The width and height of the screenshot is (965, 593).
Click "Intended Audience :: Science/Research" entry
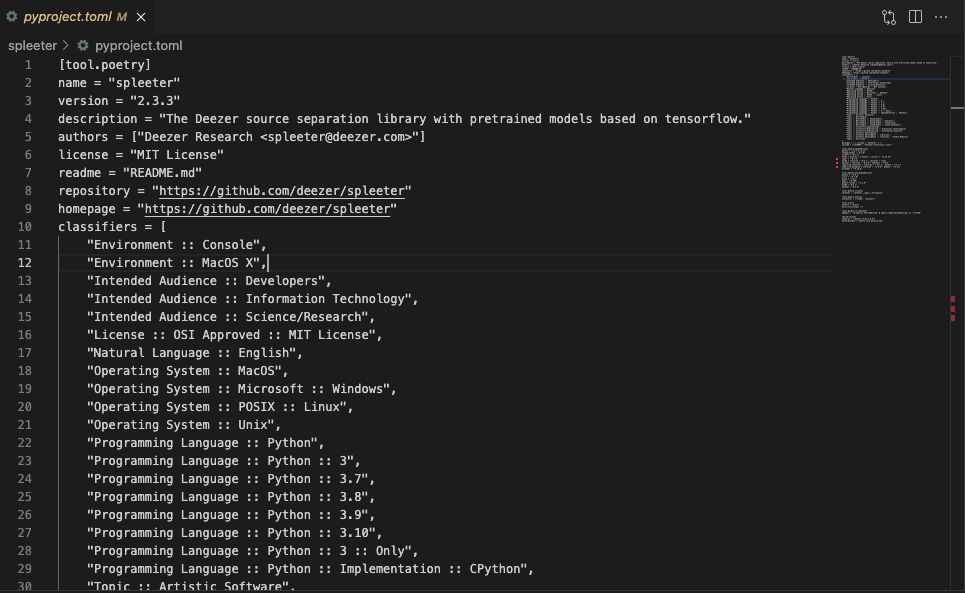coord(231,317)
